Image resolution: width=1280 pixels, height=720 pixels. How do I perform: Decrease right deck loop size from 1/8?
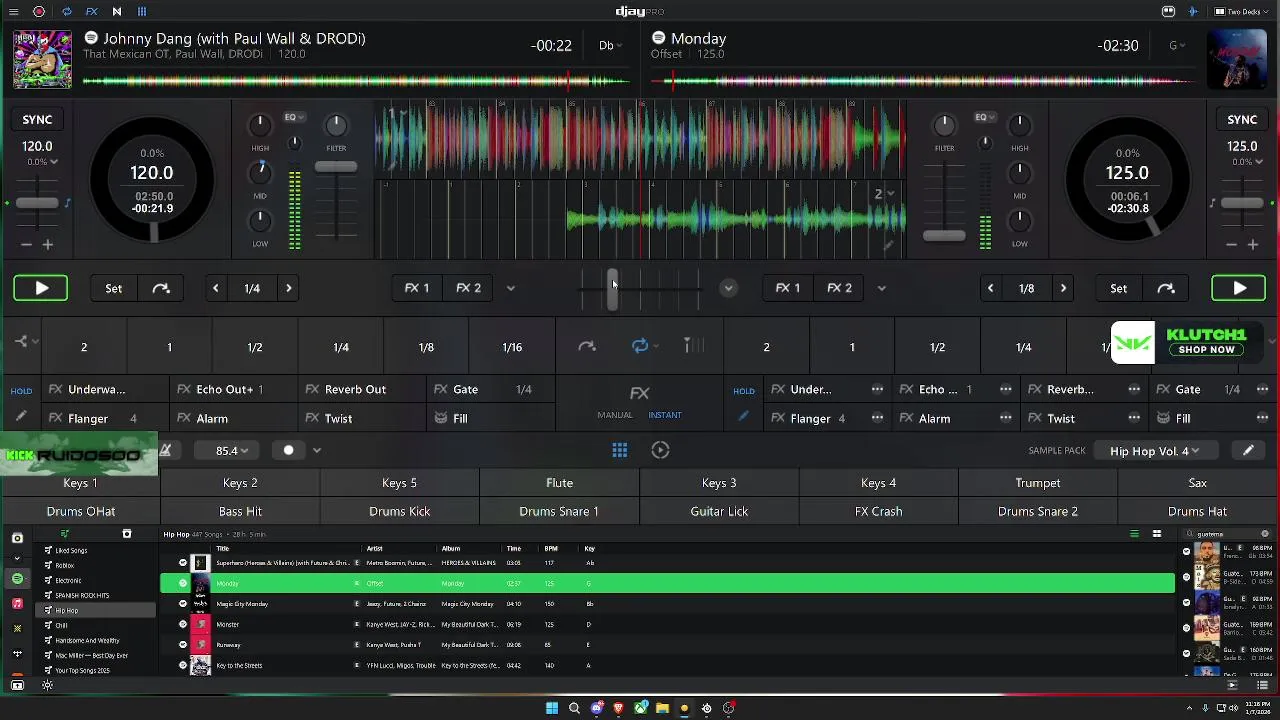tap(990, 288)
